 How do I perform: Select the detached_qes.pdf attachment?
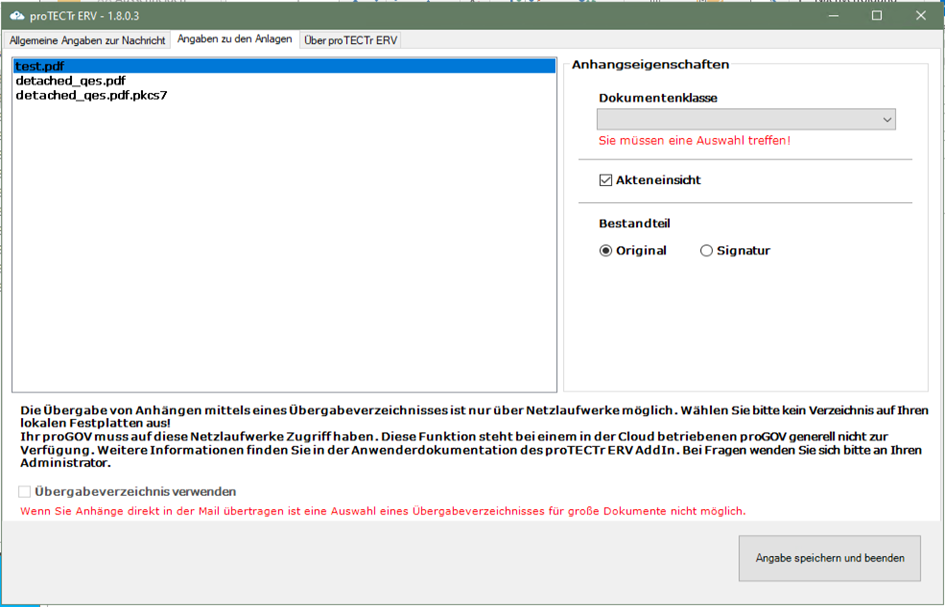click(70, 81)
